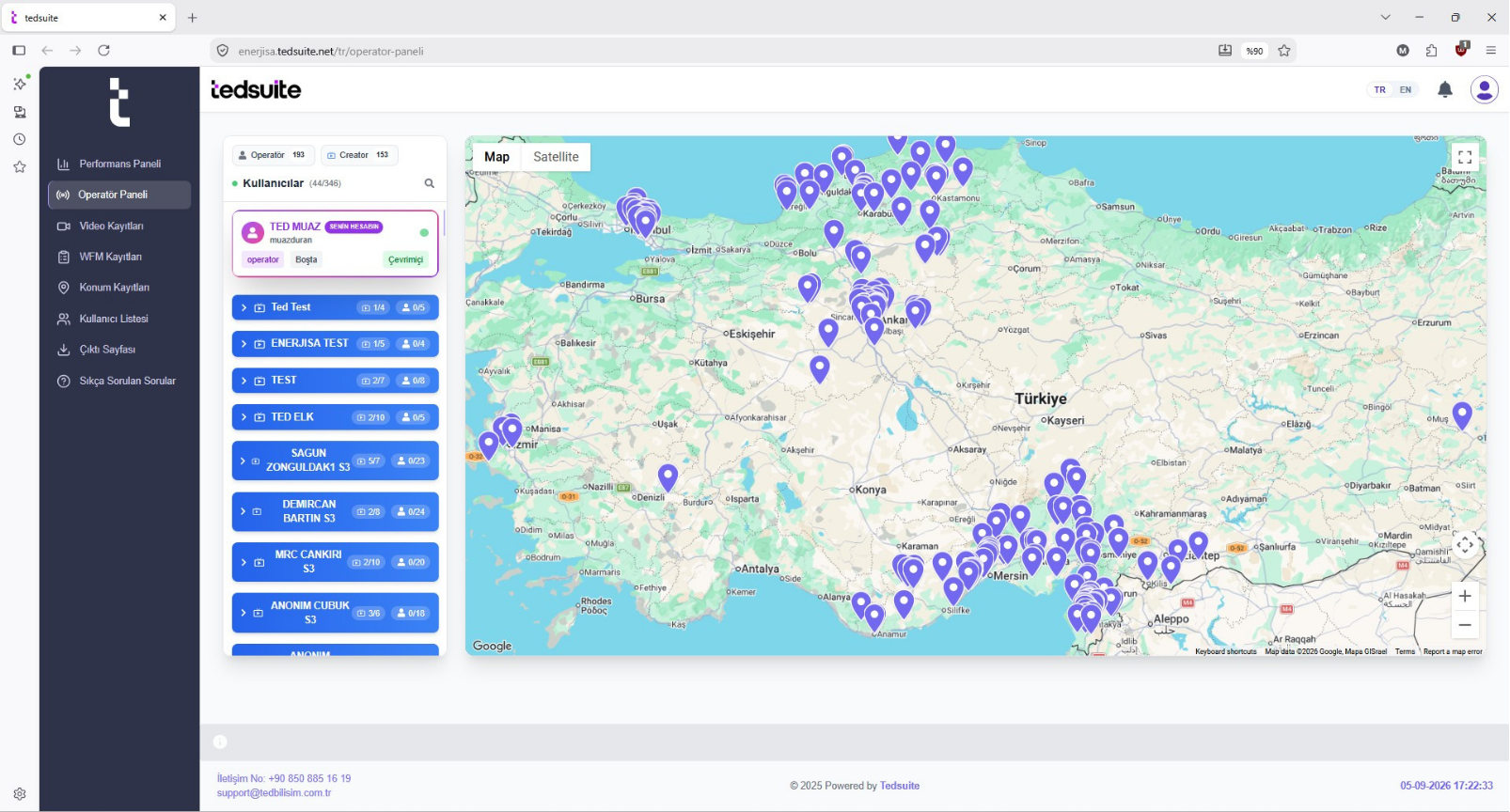1510x812 pixels.
Task: Open Çıktı Sayfası from the sidebar
Action: coord(119,350)
